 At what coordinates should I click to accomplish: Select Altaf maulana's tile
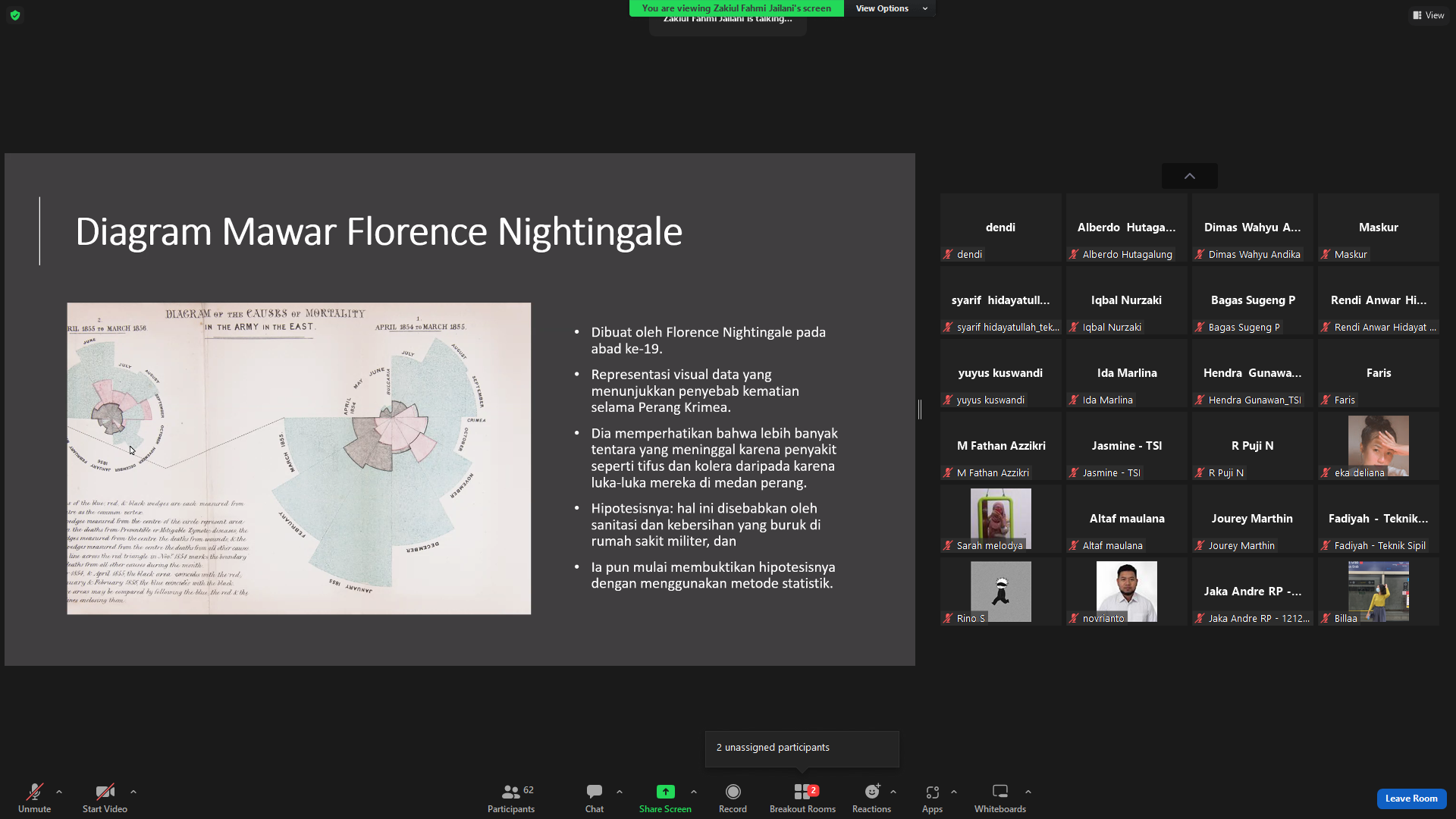pos(1127,519)
